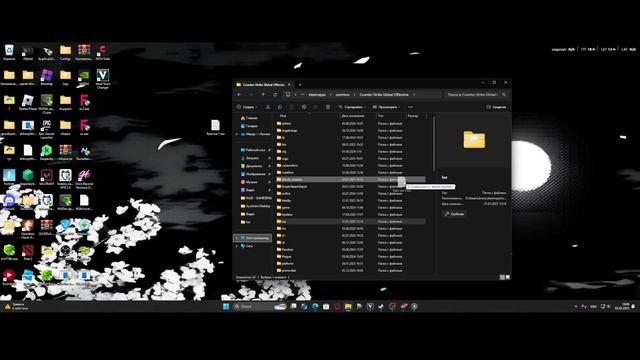Open the Сортировать sort dropdown
The width and height of the screenshot is (640, 360).
tap(351, 107)
